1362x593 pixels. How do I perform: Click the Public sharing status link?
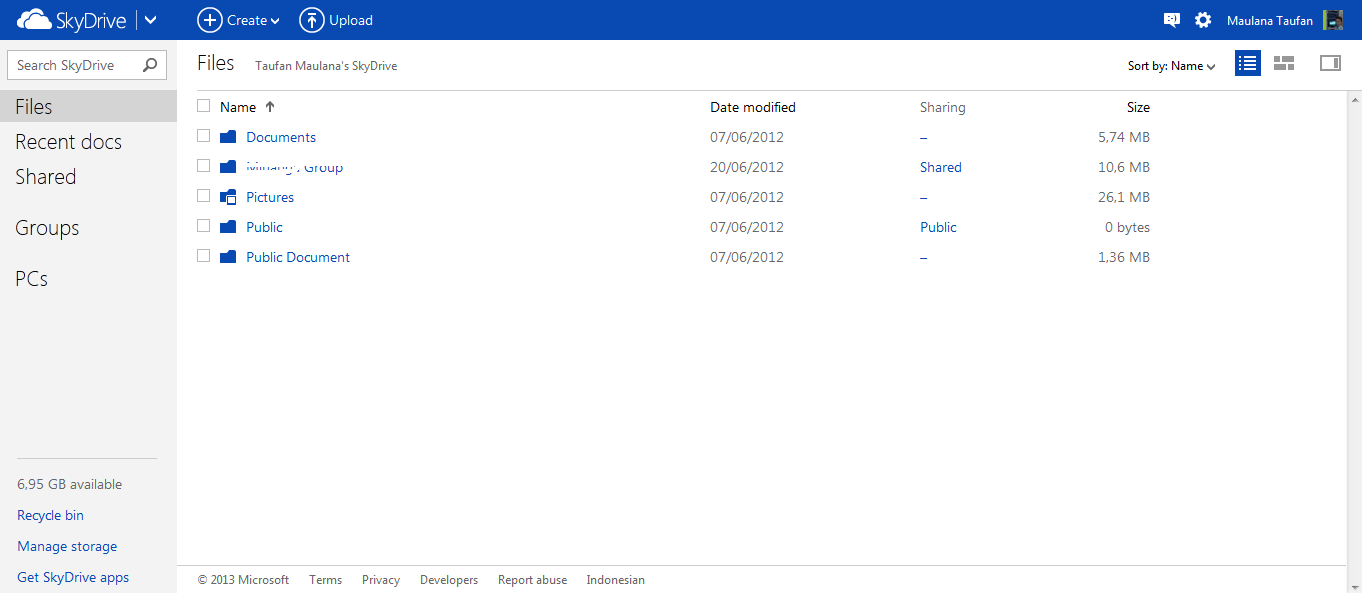click(938, 227)
